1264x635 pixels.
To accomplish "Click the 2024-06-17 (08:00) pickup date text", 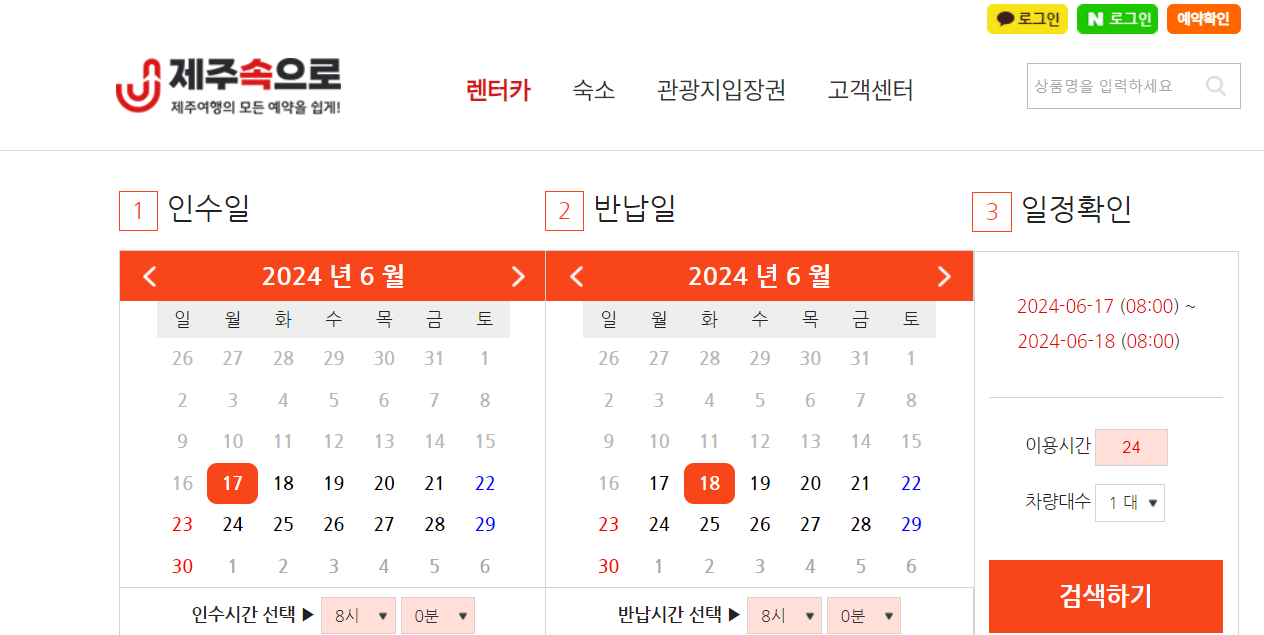I will point(1098,305).
